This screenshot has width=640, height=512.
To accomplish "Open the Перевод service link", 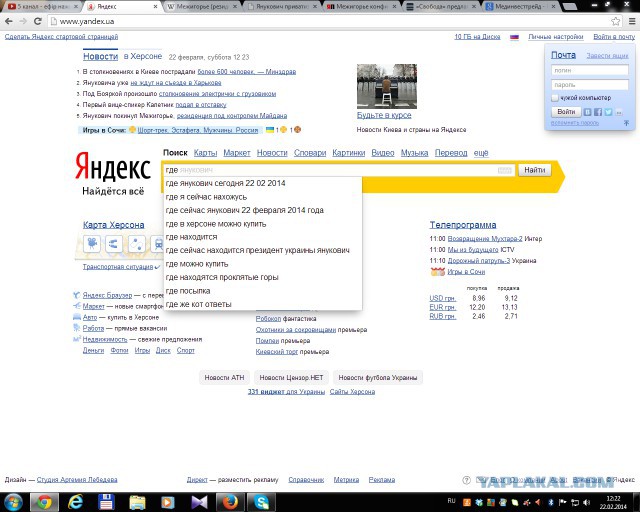I will tap(451, 153).
